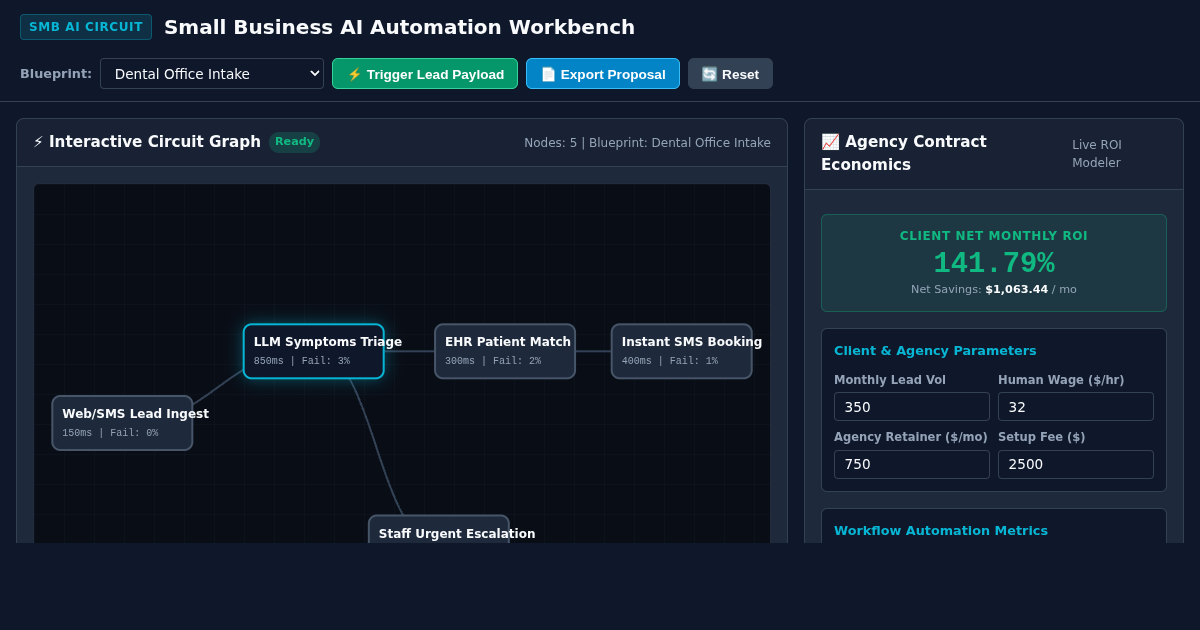Click the chart icon beside Agency Contract Economics
Viewport: 1200px width, 630px height.
[830, 142]
